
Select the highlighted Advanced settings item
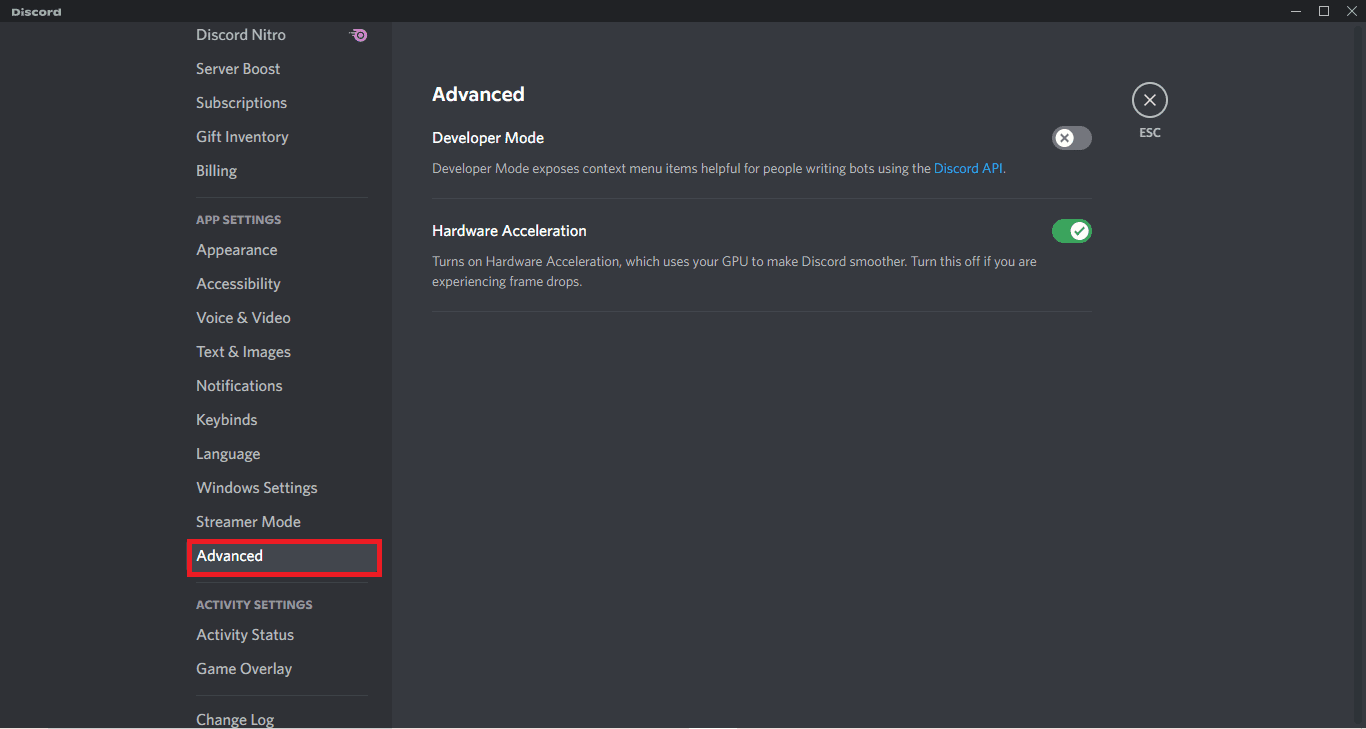(x=229, y=555)
